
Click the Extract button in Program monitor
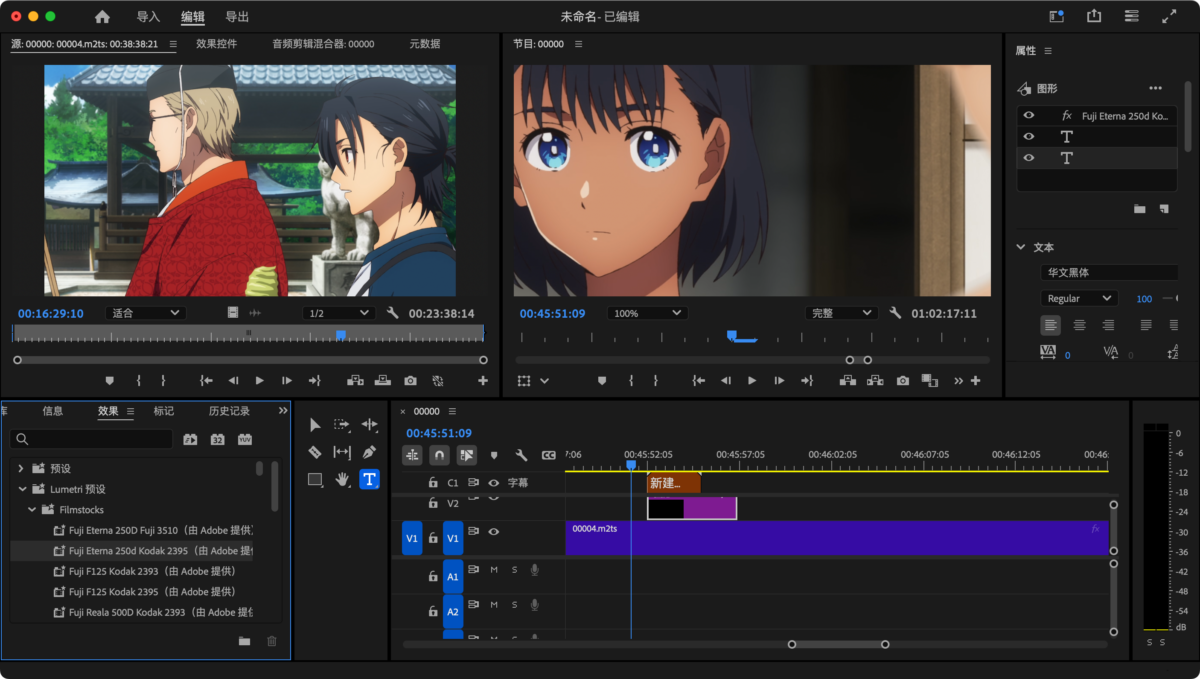pyautogui.click(x=875, y=381)
